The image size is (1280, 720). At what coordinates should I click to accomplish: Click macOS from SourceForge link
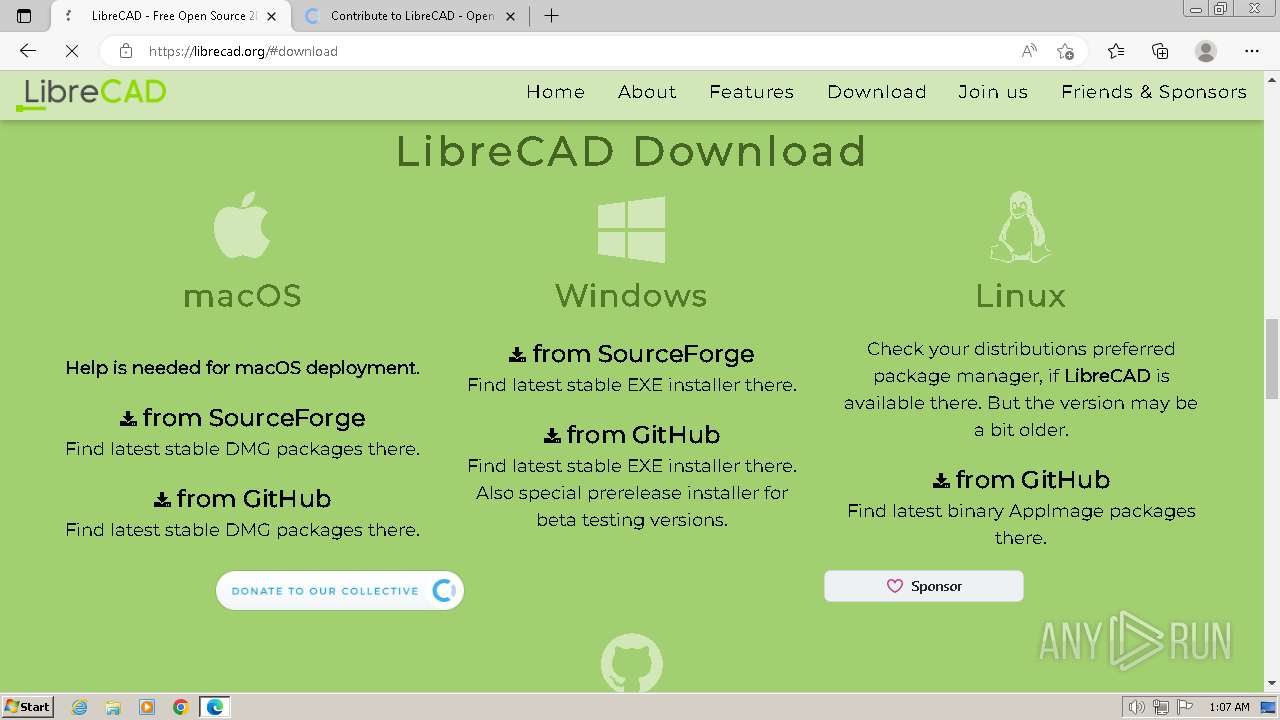coord(242,418)
